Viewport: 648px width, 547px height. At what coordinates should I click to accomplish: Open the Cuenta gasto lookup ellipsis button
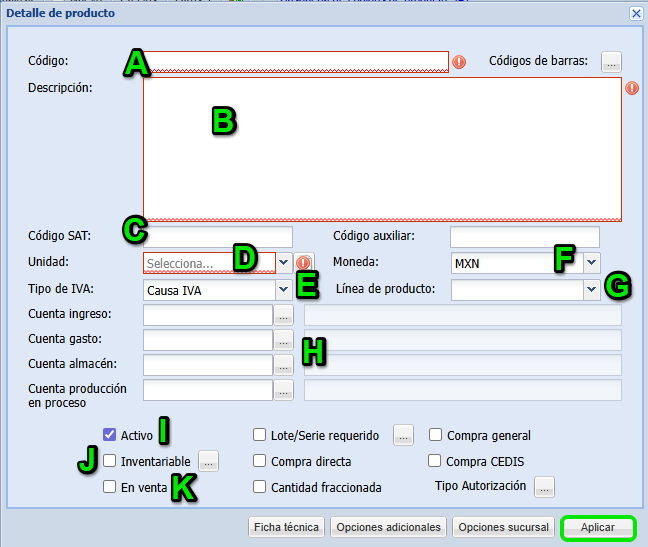[x=283, y=341]
